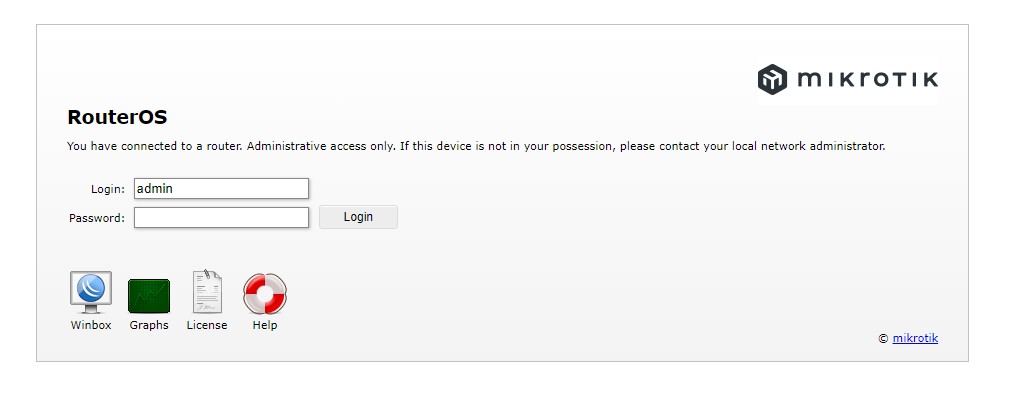The height and width of the screenshot is (400, 1009).
Task: Click the Help text label
Action: [x=265, y=325]
